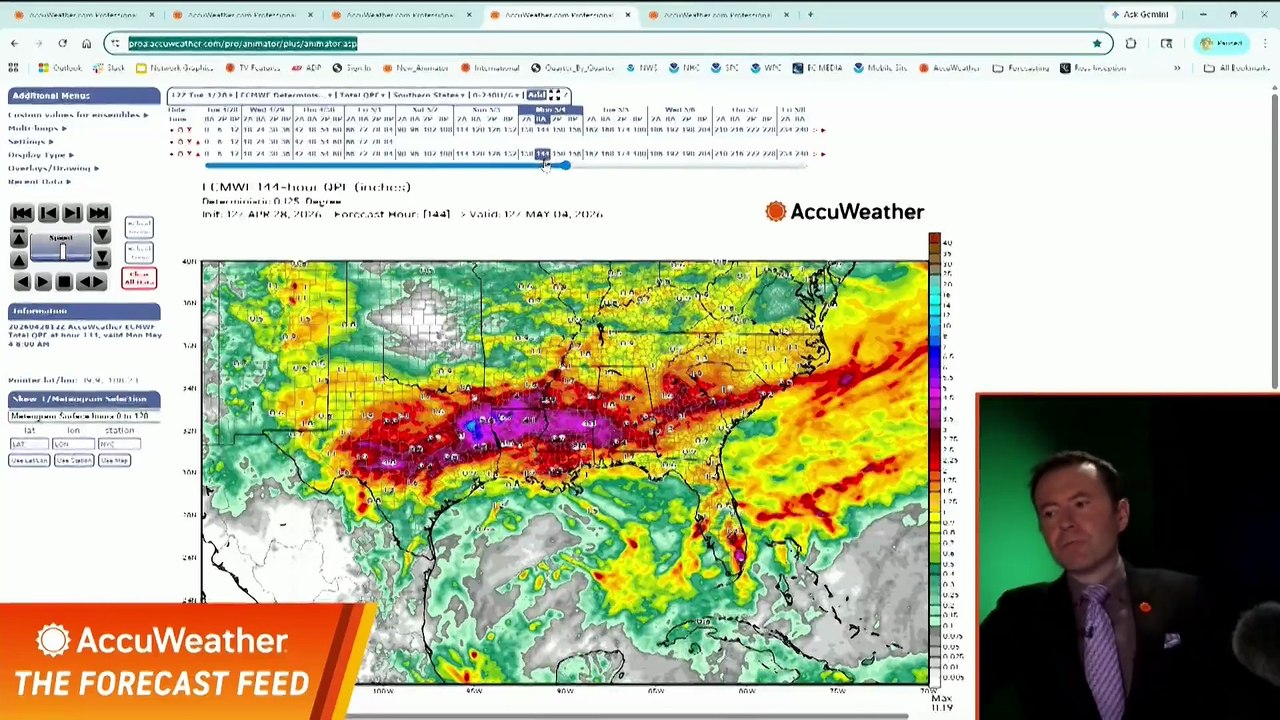Step forward one frame in the animation

pos(73,213)
